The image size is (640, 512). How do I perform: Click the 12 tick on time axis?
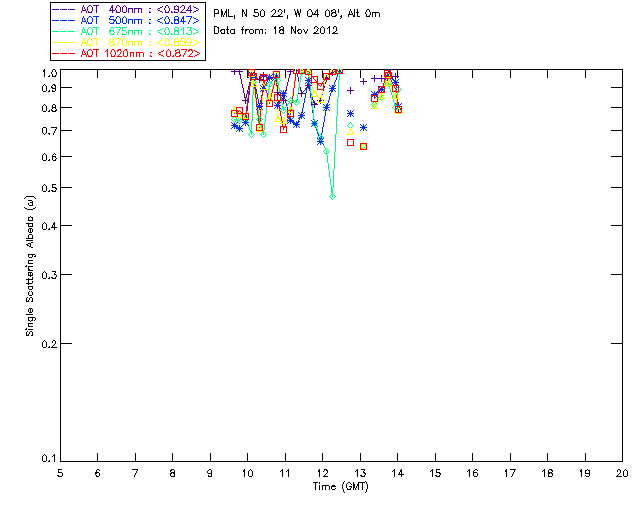click(x=322, y=473)
